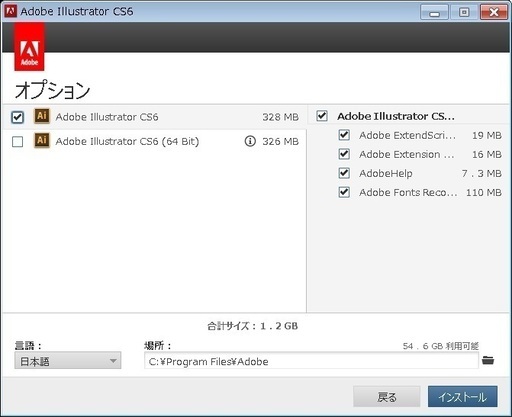Click the title bar Adobe application icon

(x=11, y=11)
